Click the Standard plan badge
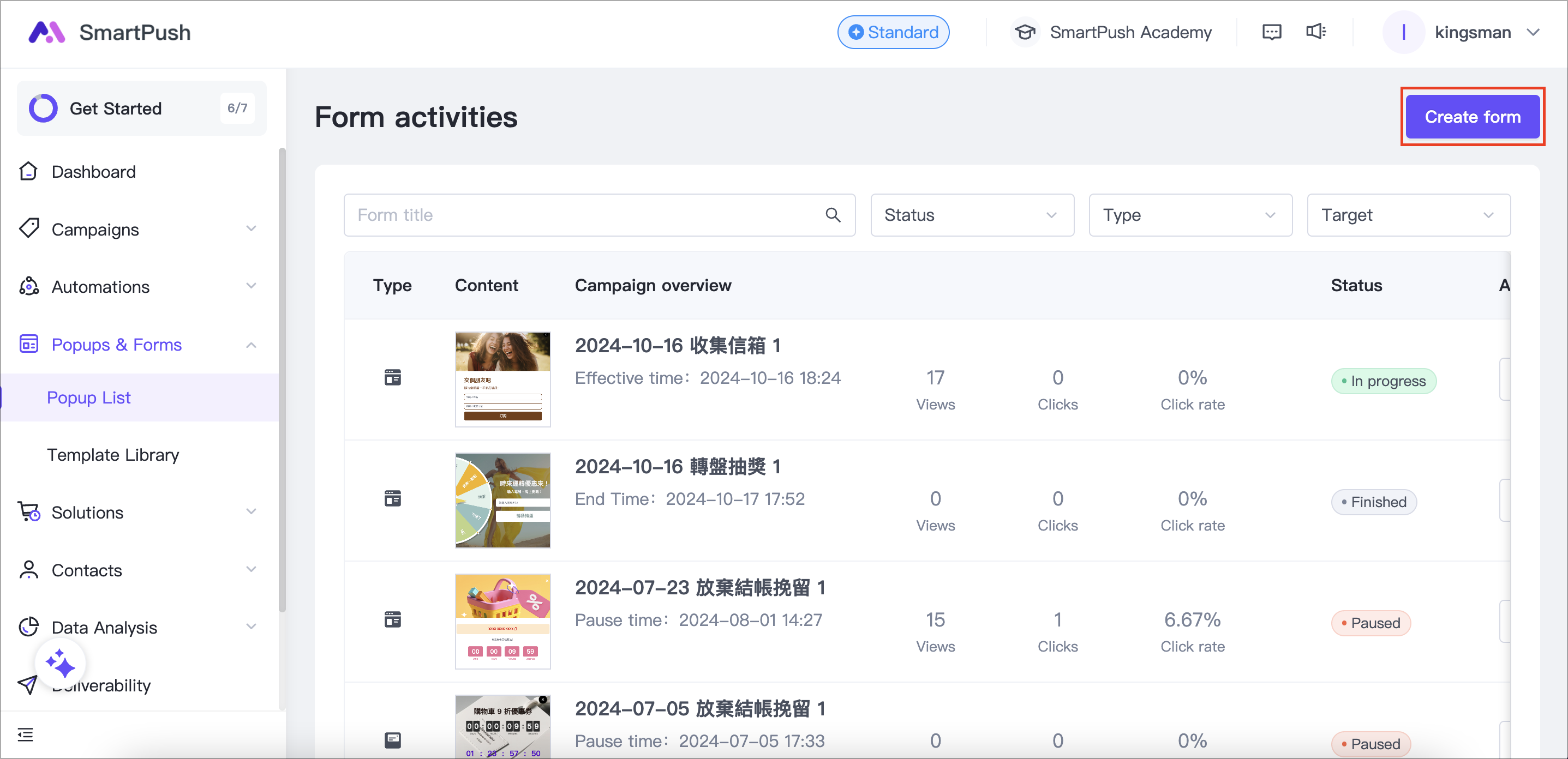Screen dimensions: 1568x759 (x=893, y=32)
